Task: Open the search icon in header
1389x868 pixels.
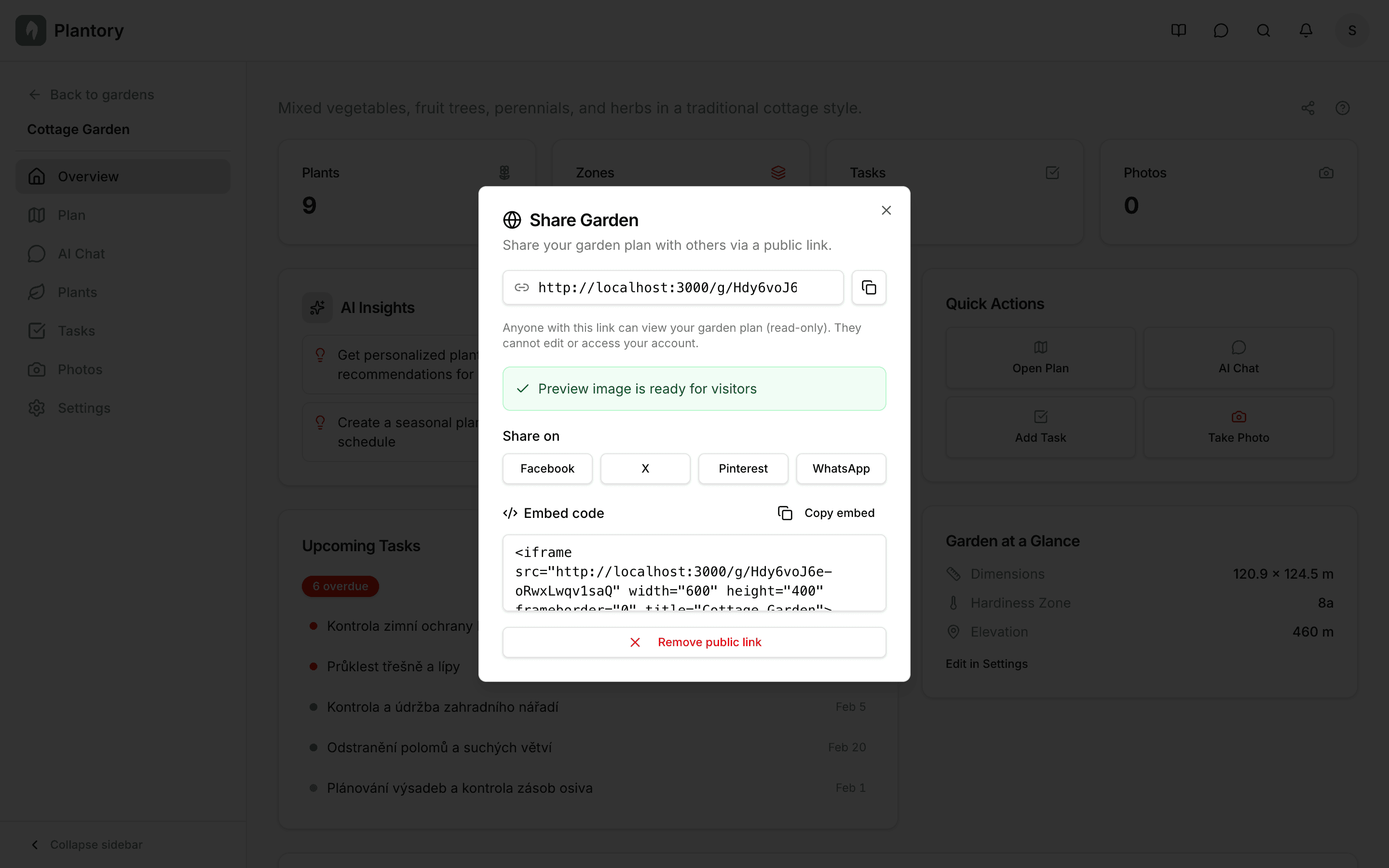Action: coord(1263,30)
